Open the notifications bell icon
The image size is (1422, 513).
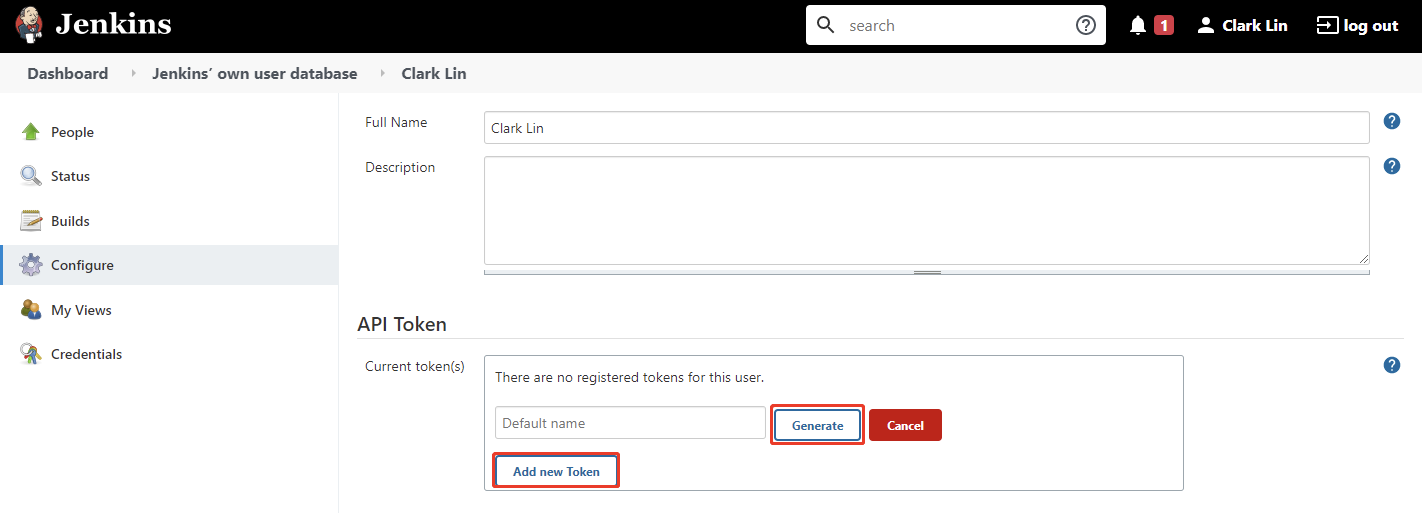coord(1138,26)
